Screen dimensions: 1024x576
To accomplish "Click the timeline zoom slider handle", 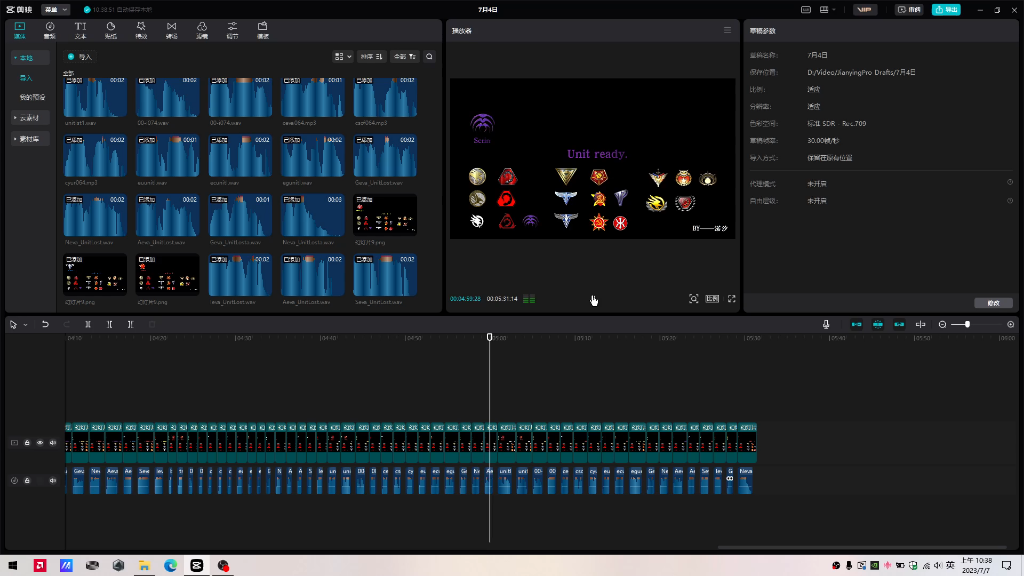I will click(x=967, y=324).
